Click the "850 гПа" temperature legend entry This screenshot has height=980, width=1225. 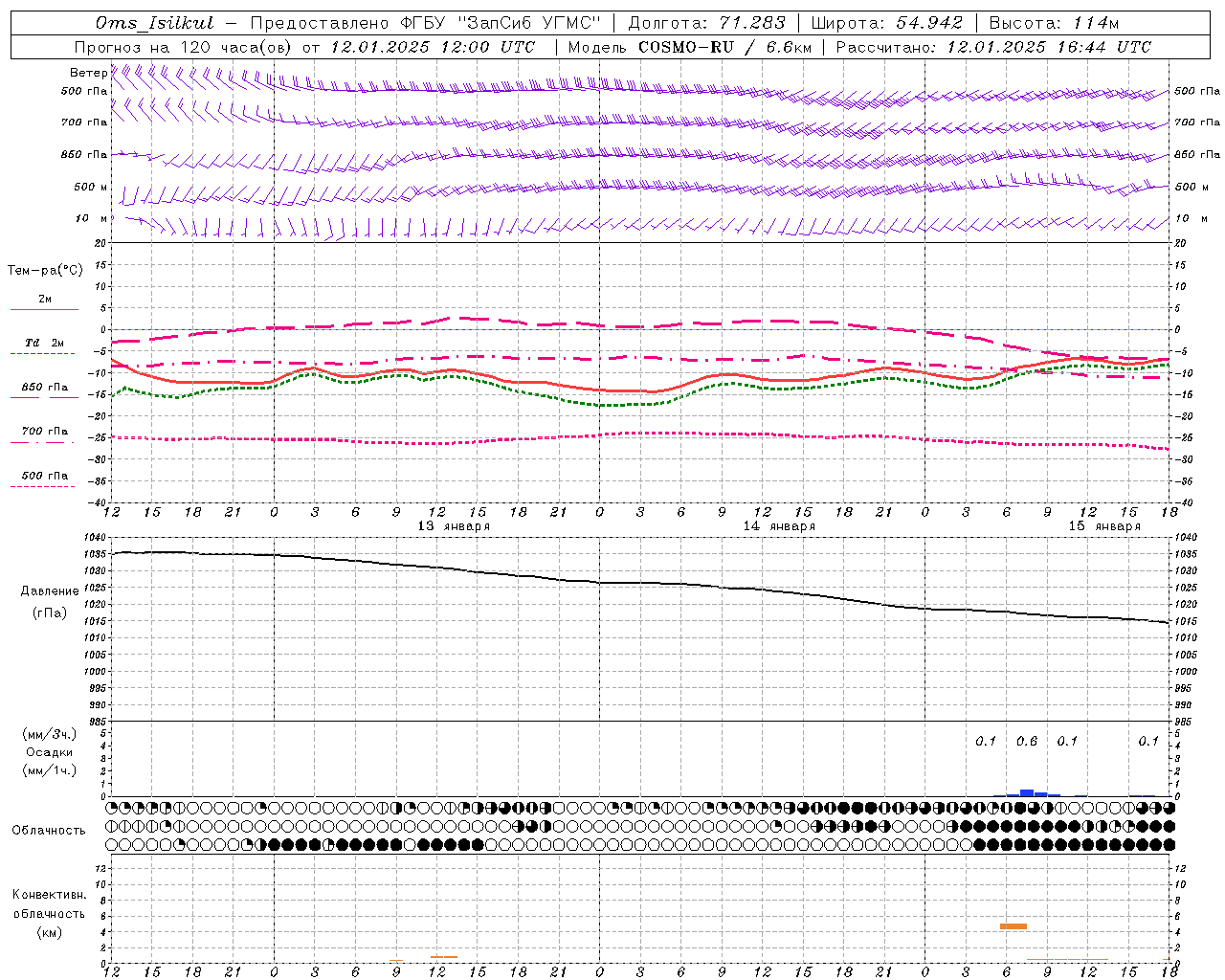click(x=45, y=388)
